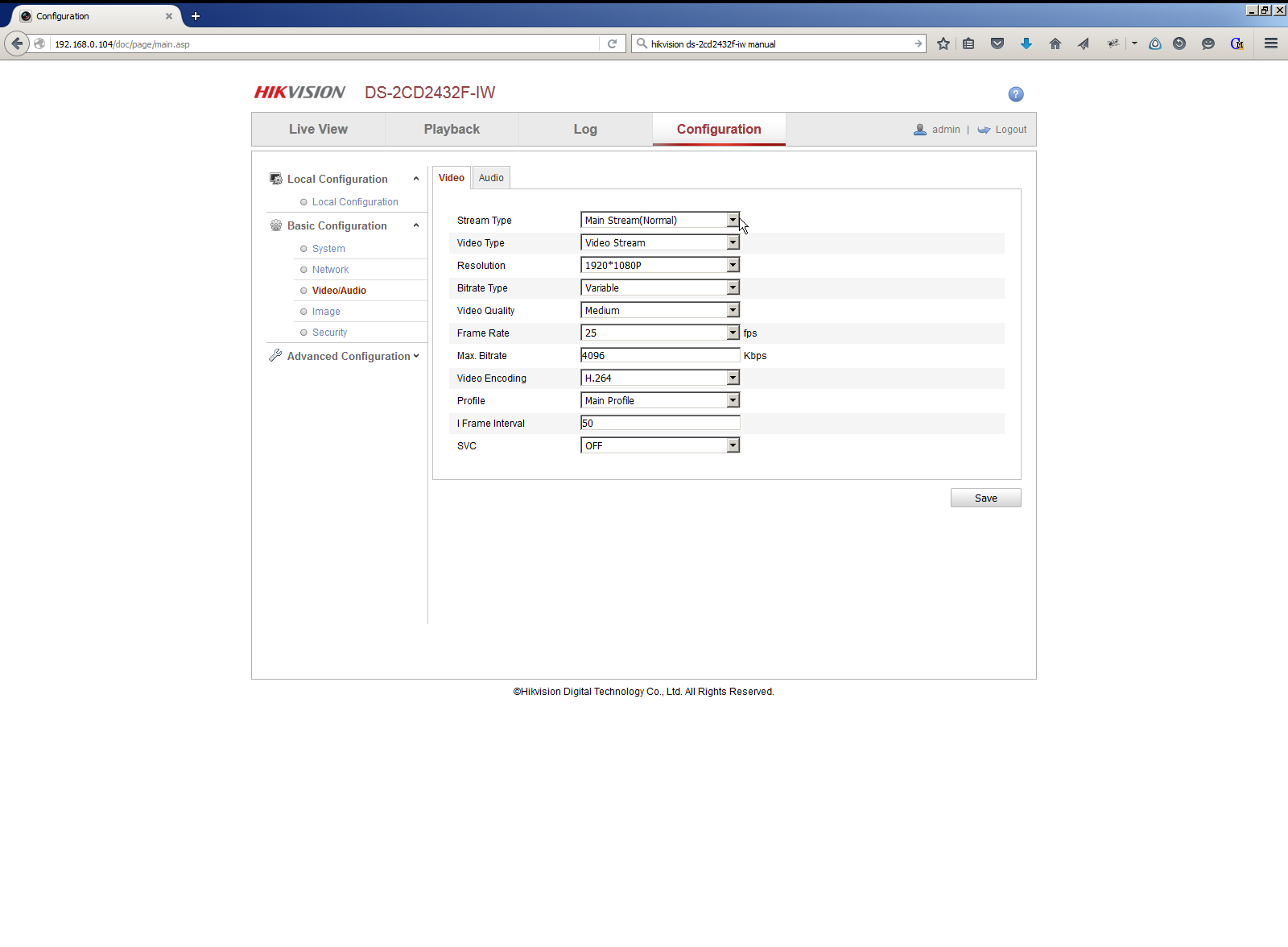The width and height of the screenshot is (1288, 947).
Task: Click the browser Back arrow button
Action: tap(17, 43)
